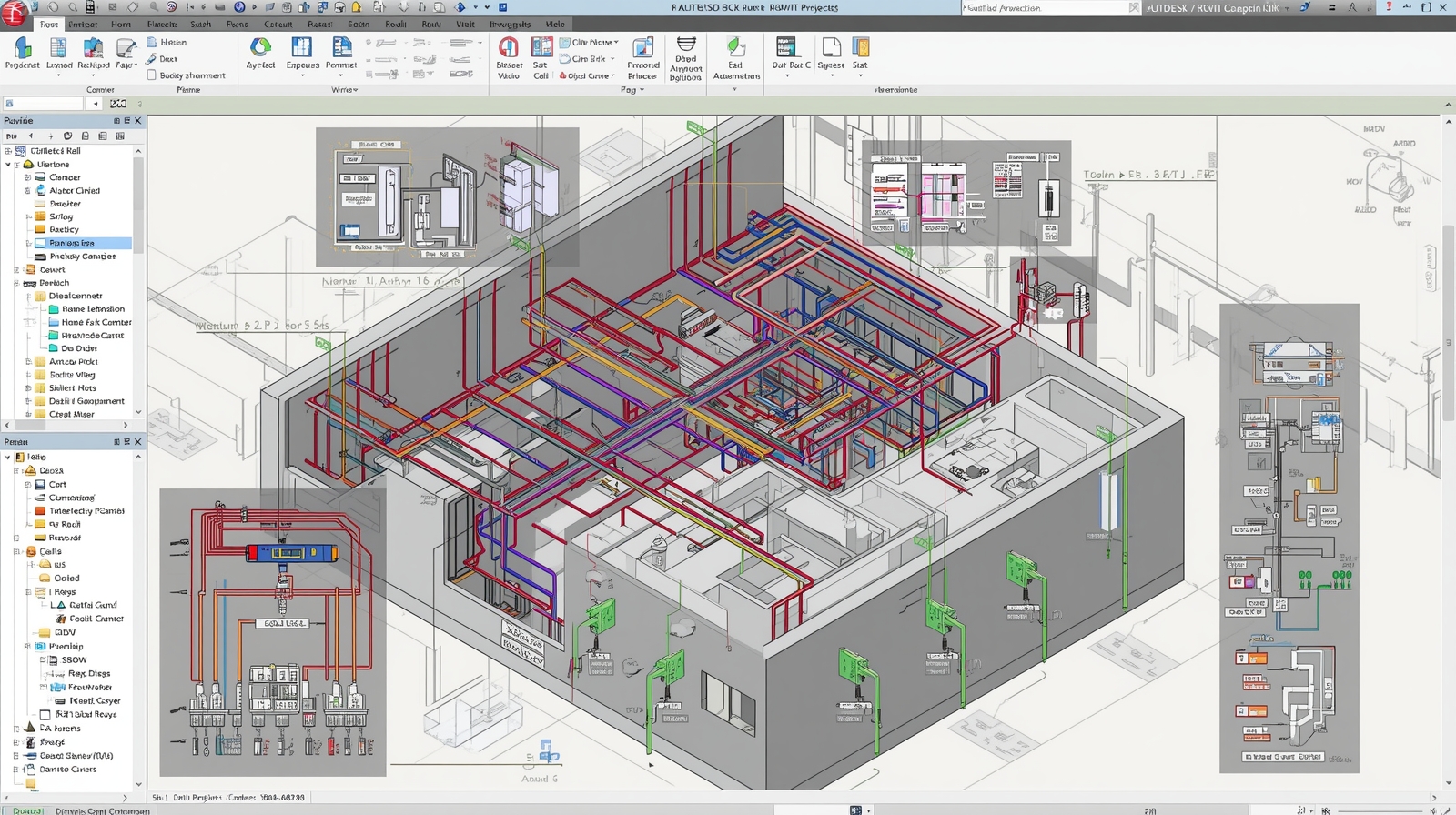Viewport: 1456px width, 815px height.
Task: Click the Aloter Ciried tree item icon
Action: (x=40, y=191)
